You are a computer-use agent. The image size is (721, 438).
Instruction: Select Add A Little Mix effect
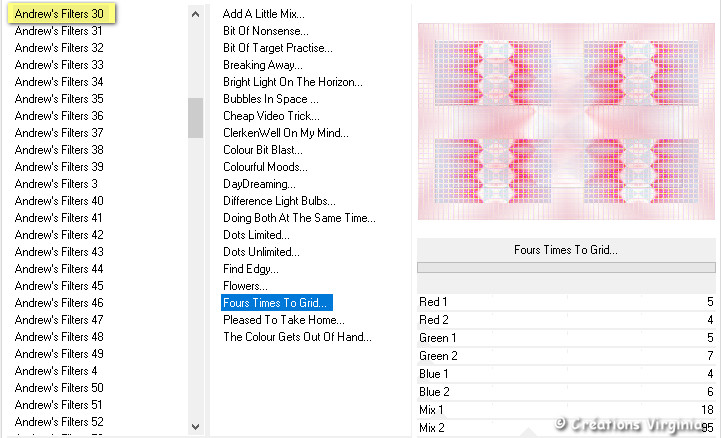[263, 14]
